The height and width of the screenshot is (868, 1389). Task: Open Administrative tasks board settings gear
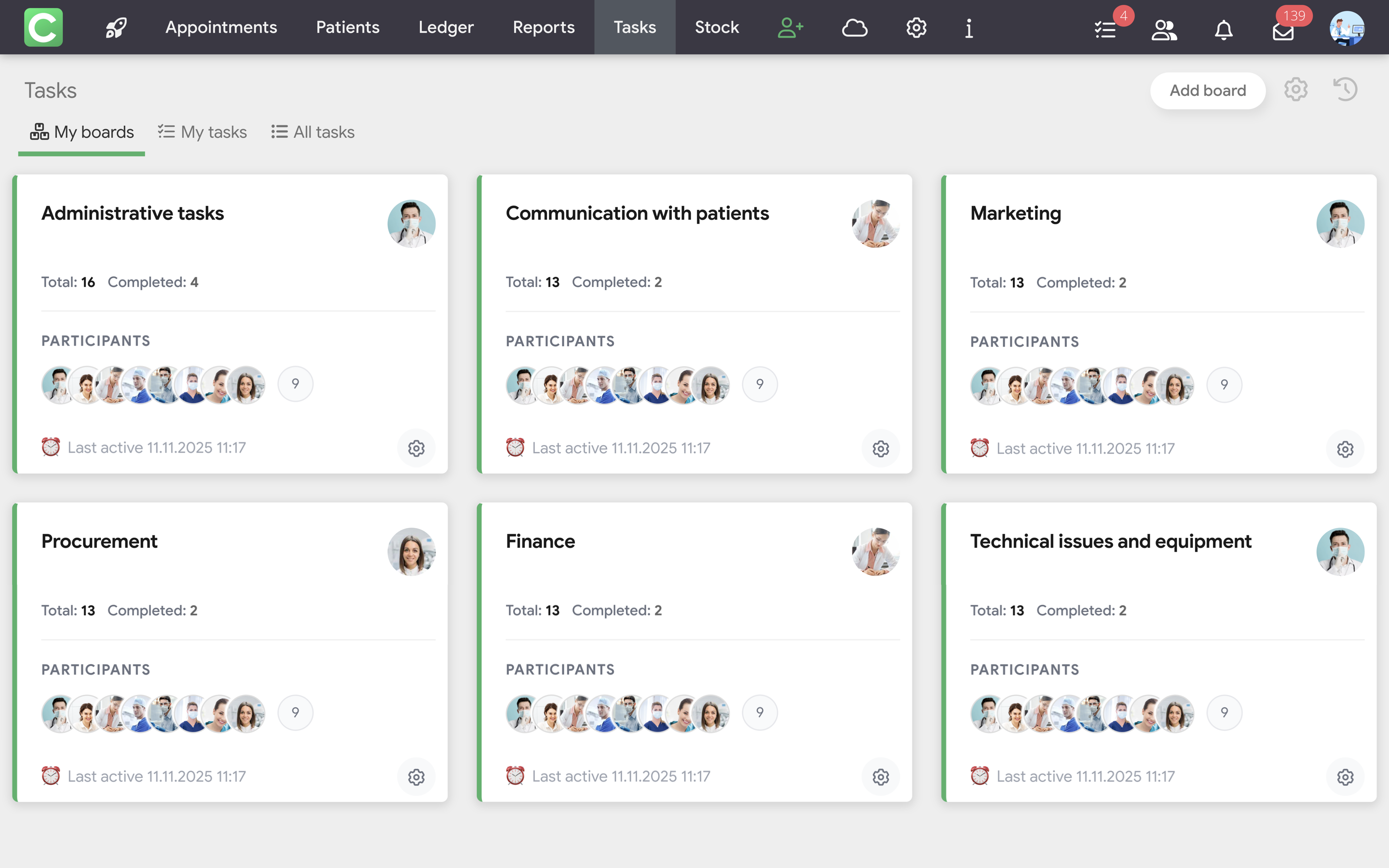tap(416, 448)
